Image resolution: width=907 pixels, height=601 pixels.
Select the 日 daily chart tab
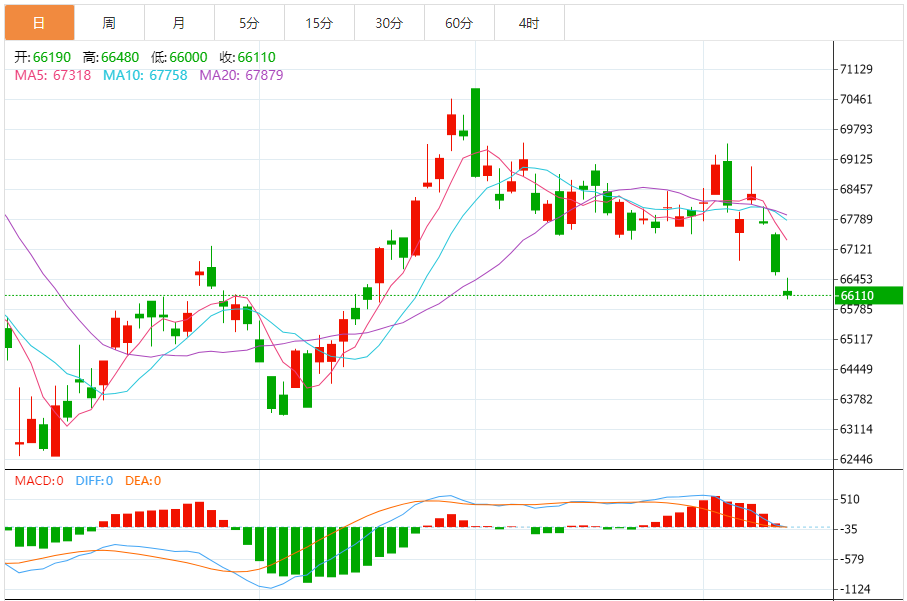tap(39, 23)
